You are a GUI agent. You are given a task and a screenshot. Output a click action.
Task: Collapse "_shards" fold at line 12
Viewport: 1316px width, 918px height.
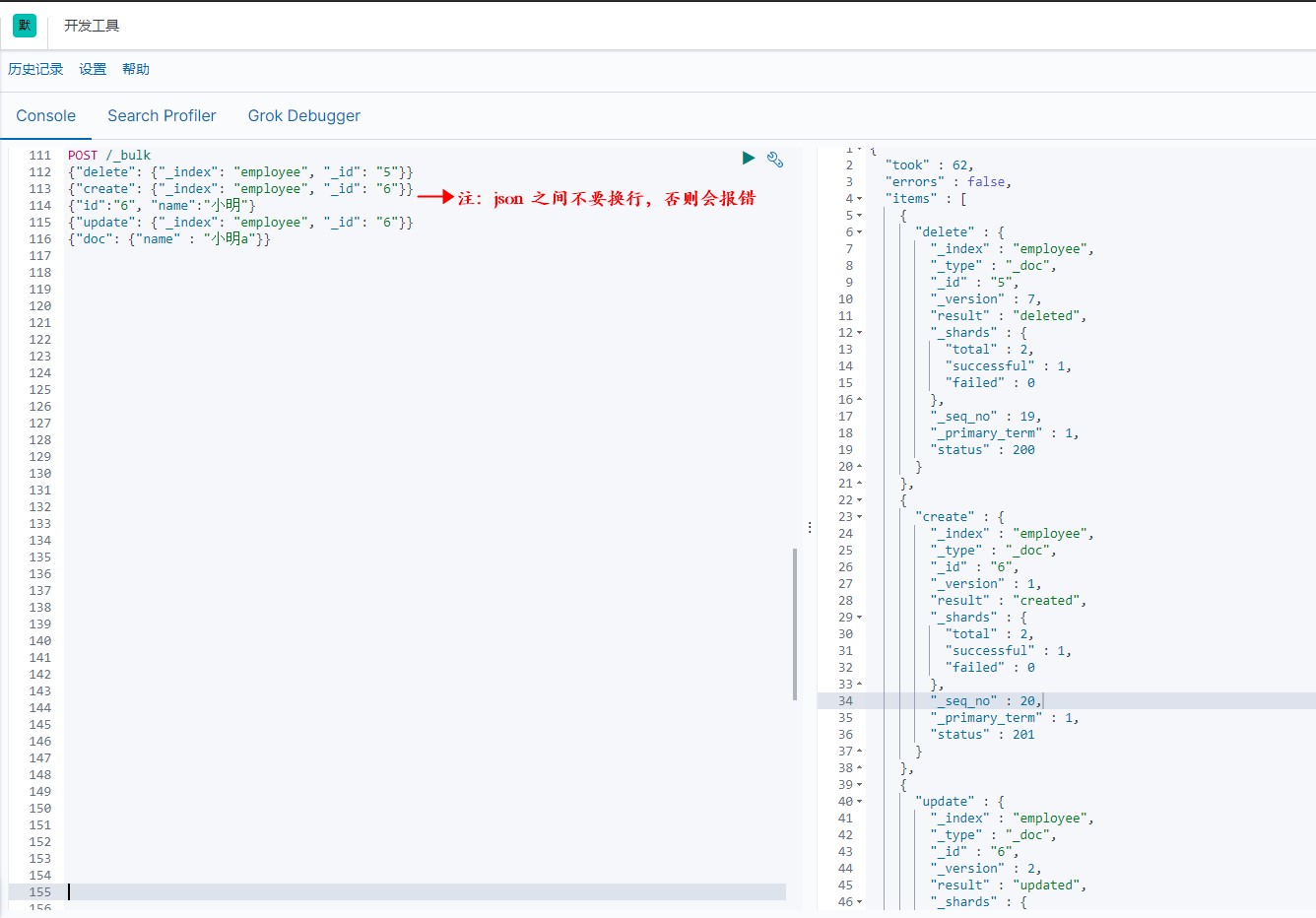(x=859, y=333)
